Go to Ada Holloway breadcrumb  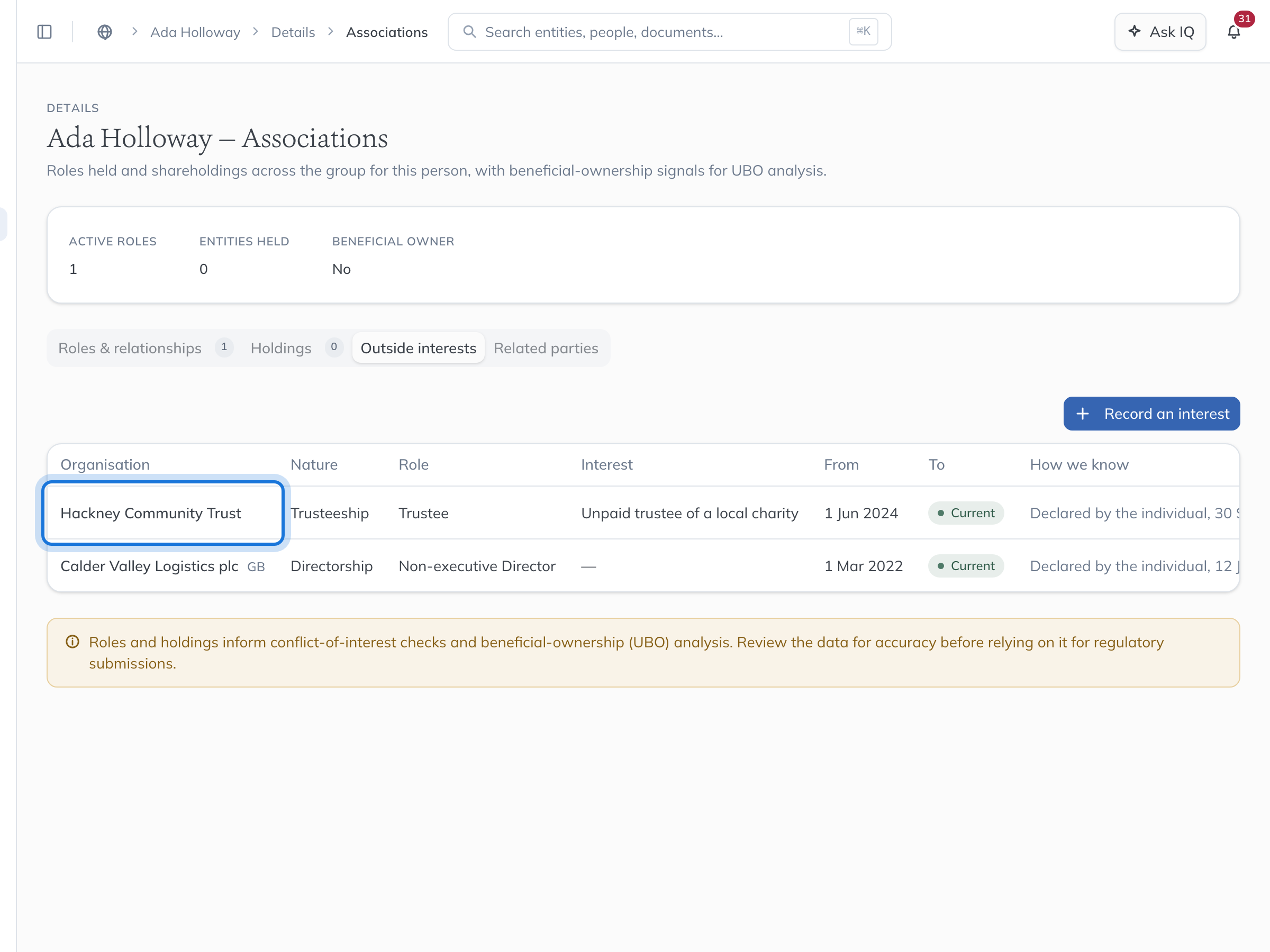(x=195, y=32)
